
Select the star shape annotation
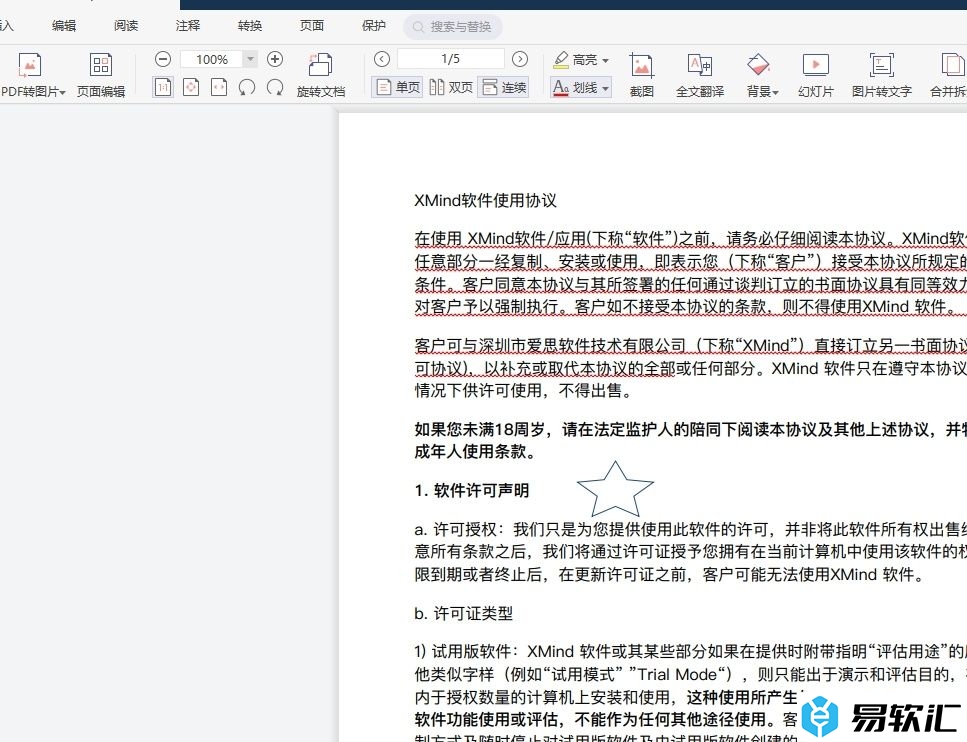click(x=615, y=490)
